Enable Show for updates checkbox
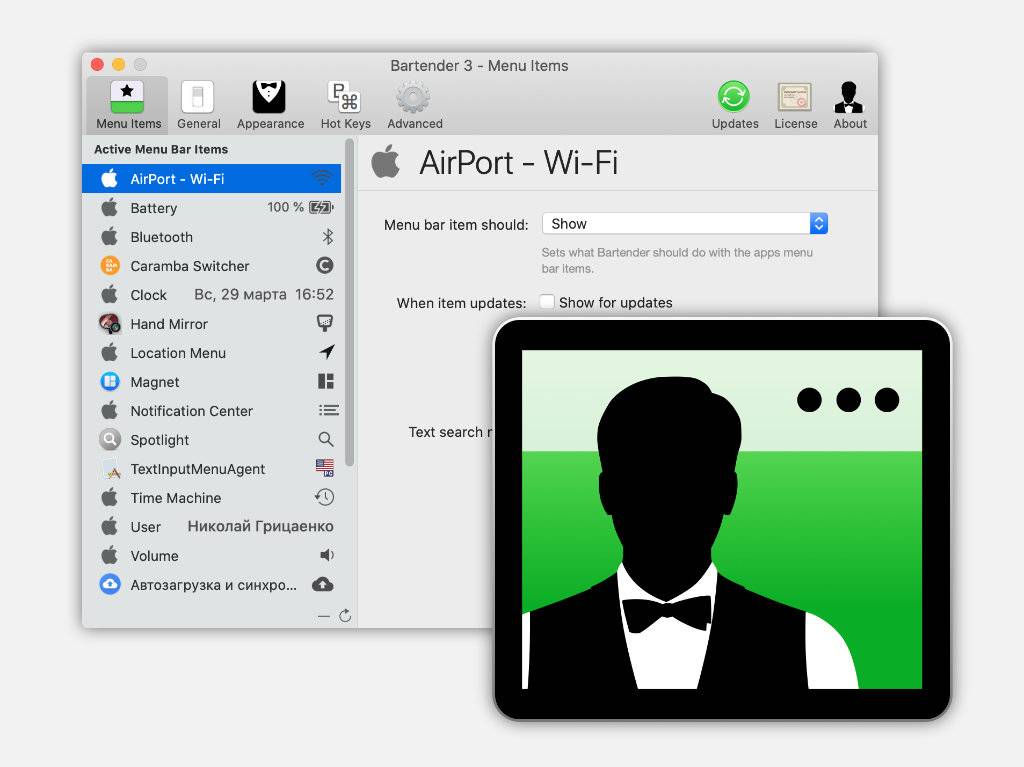Image resolution: width=1024 pixels, height=767 pixels. 547,302
